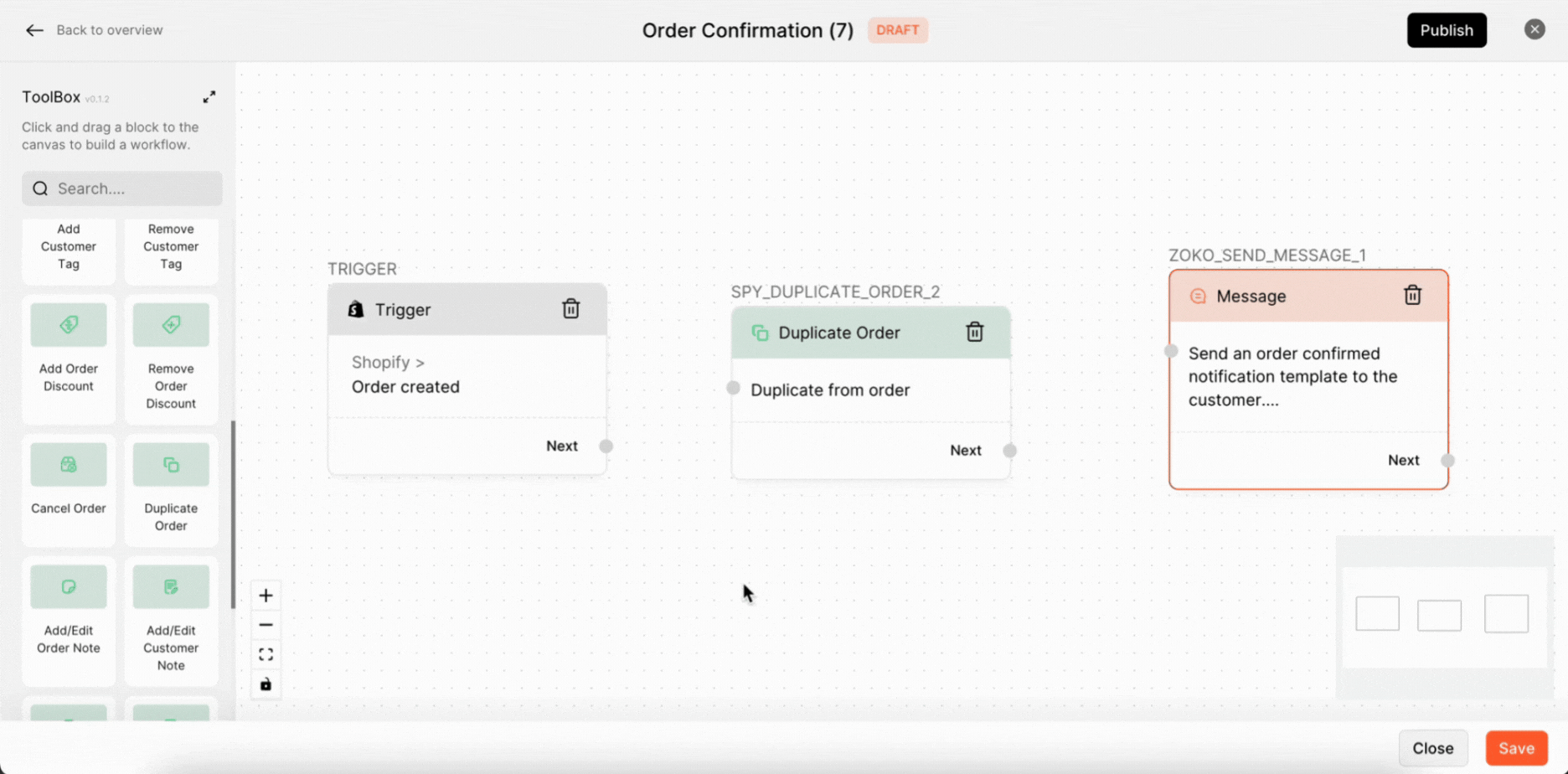Expand the ToolBox panel
Viewport: 1568px width, 774px height.
tap(209, 97)
